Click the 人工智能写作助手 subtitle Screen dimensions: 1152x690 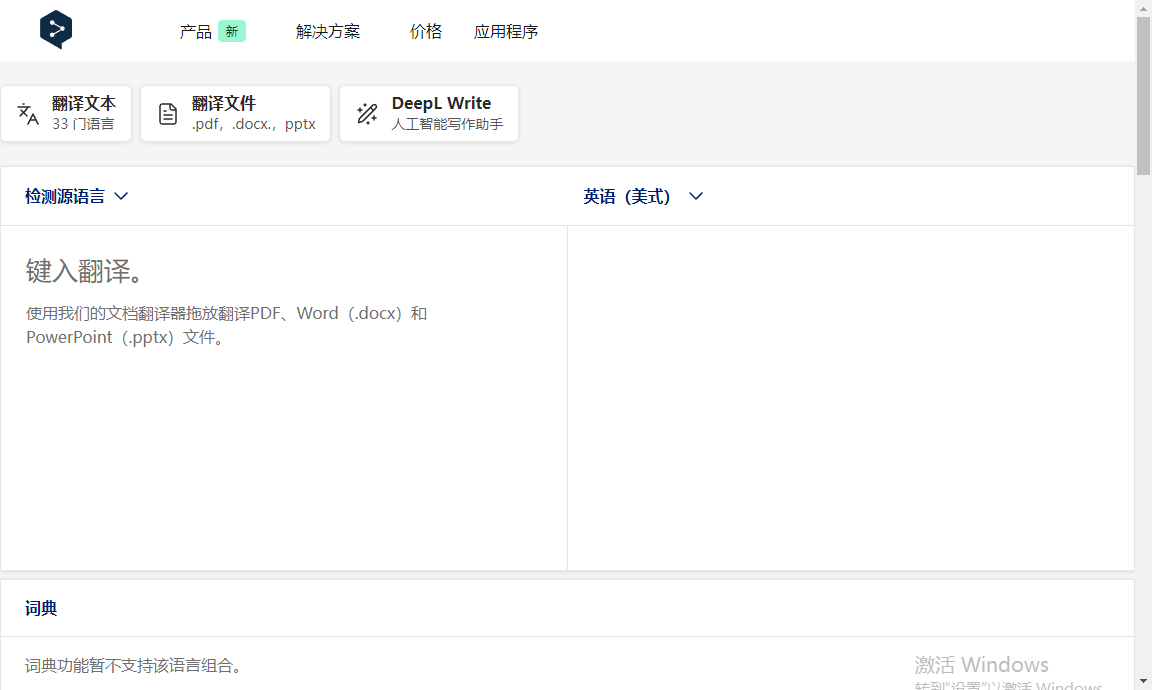pos(447,124)
